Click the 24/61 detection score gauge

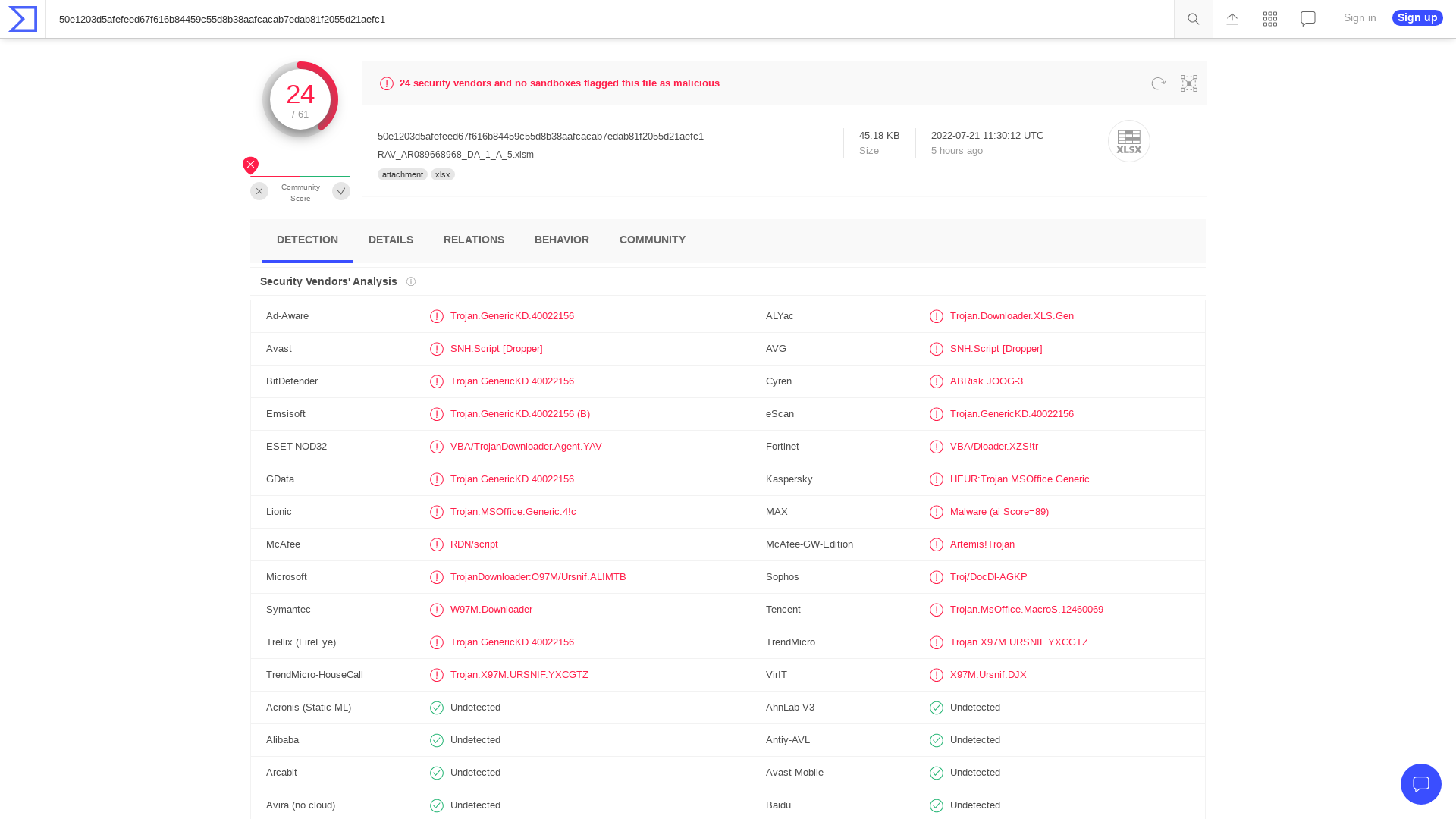[300, 99]
